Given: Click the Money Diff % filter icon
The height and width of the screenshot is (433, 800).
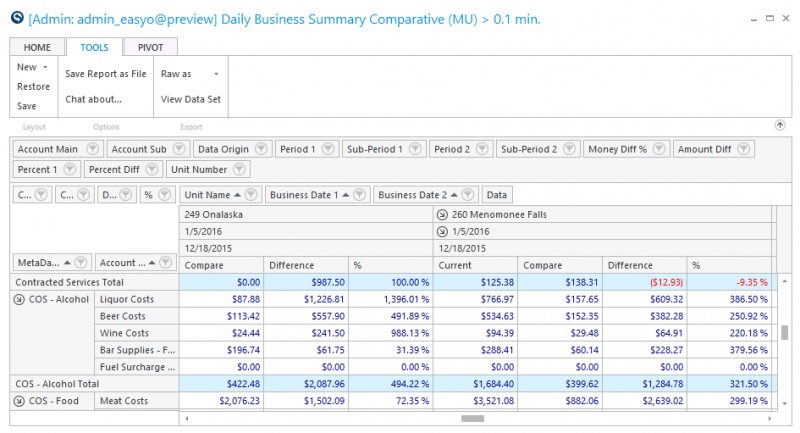Looking at the screenshot, I should click(x=659, y=149).
